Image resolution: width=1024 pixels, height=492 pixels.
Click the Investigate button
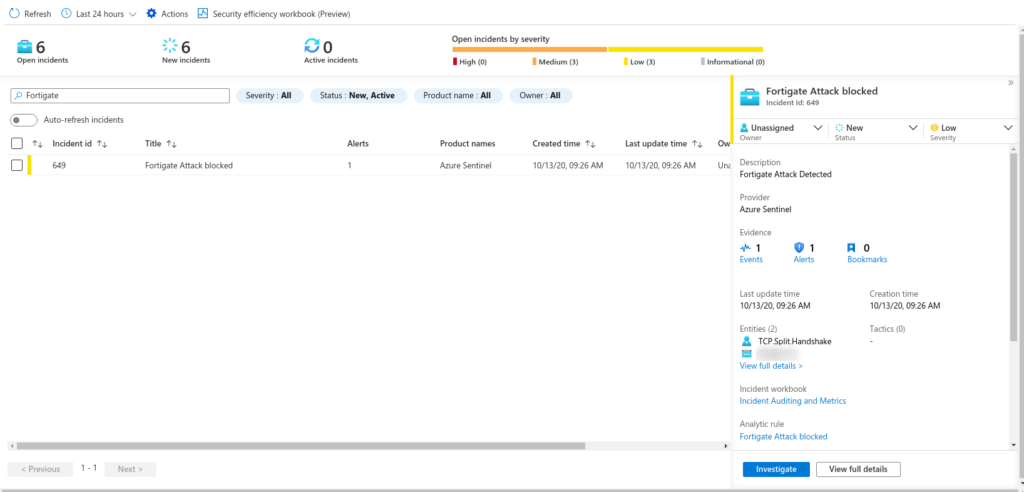click(x=776, y=469)
